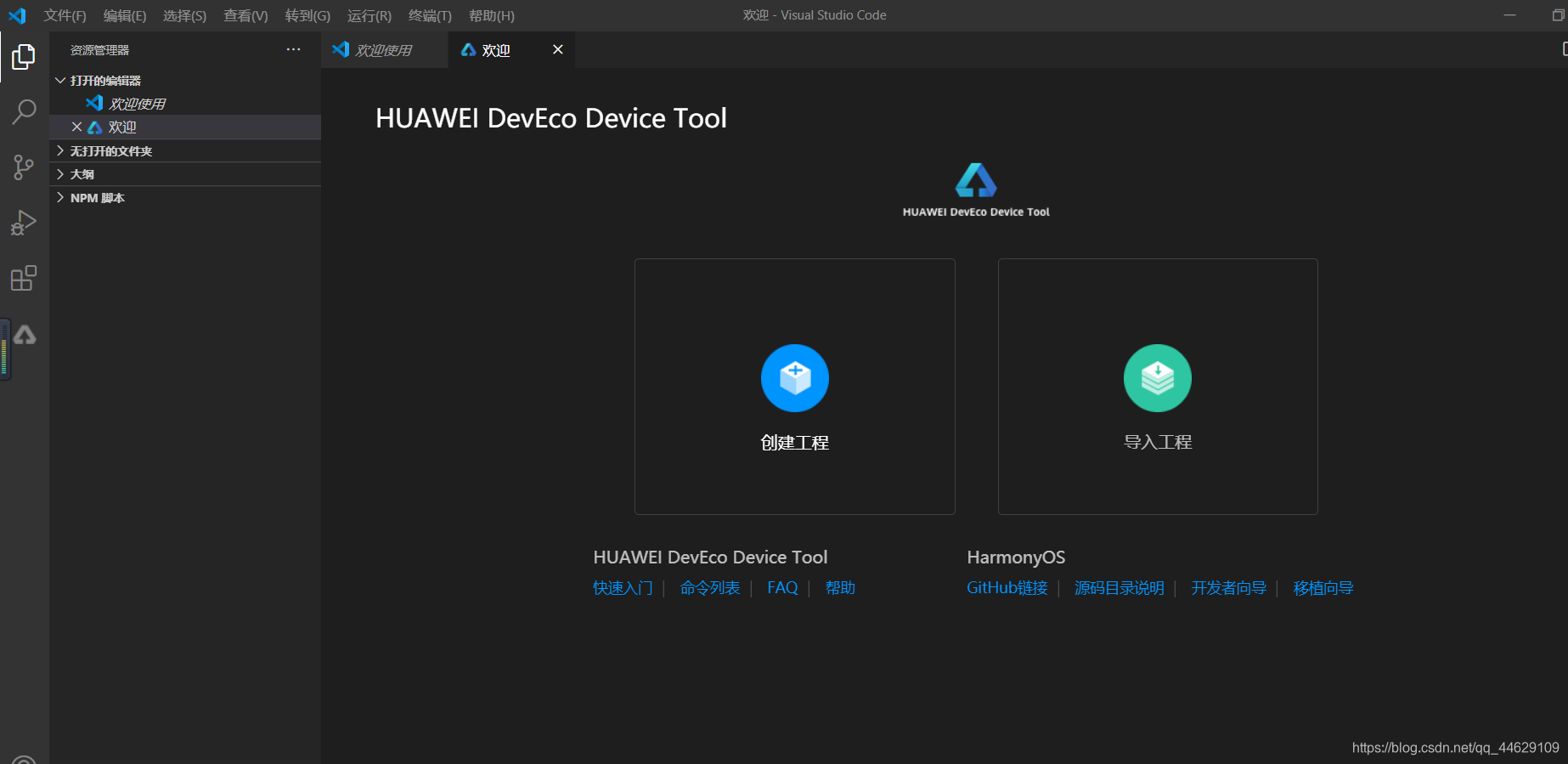Open the 运行(R) menu
The width and height of the screenshot is (1568, 764).
pyautogui.click(x=369, y=15)
